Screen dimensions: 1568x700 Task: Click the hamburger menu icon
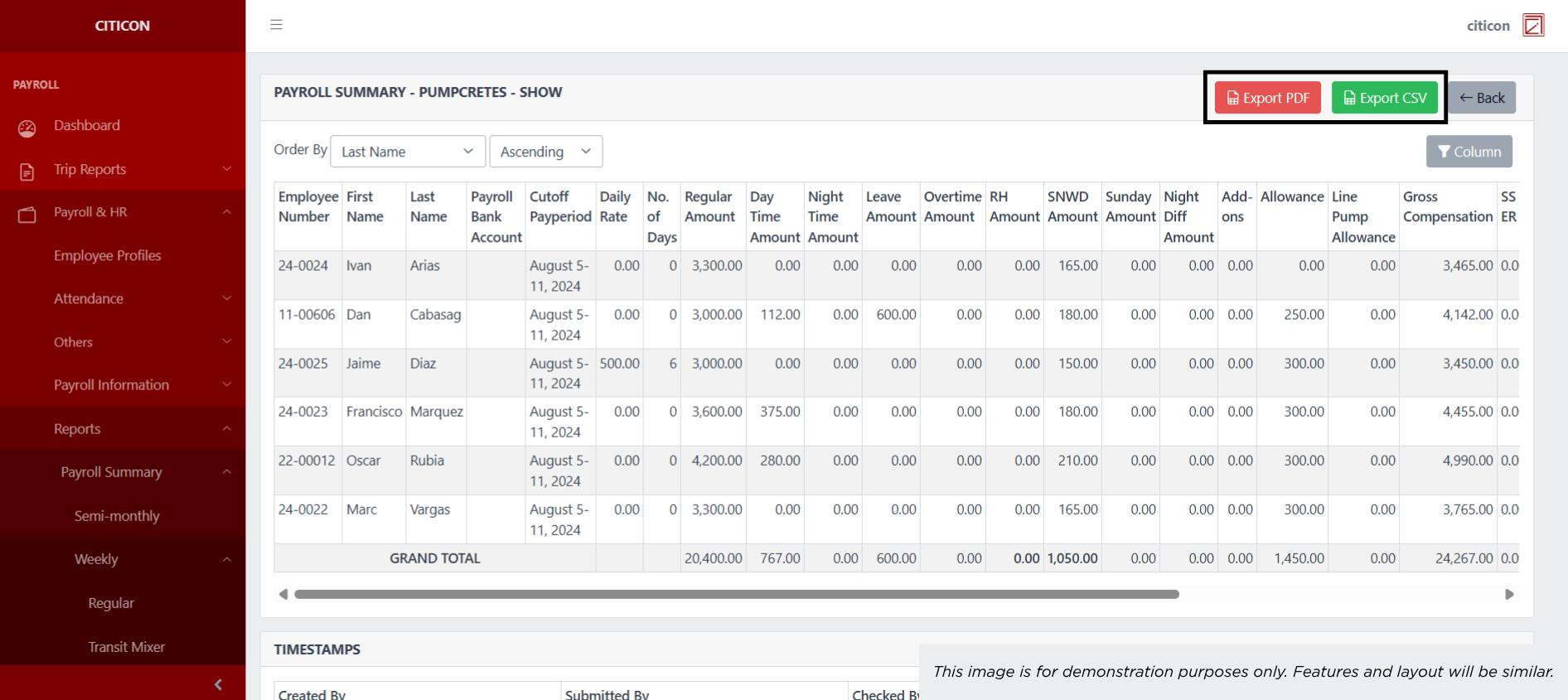[x=276, y=25]
